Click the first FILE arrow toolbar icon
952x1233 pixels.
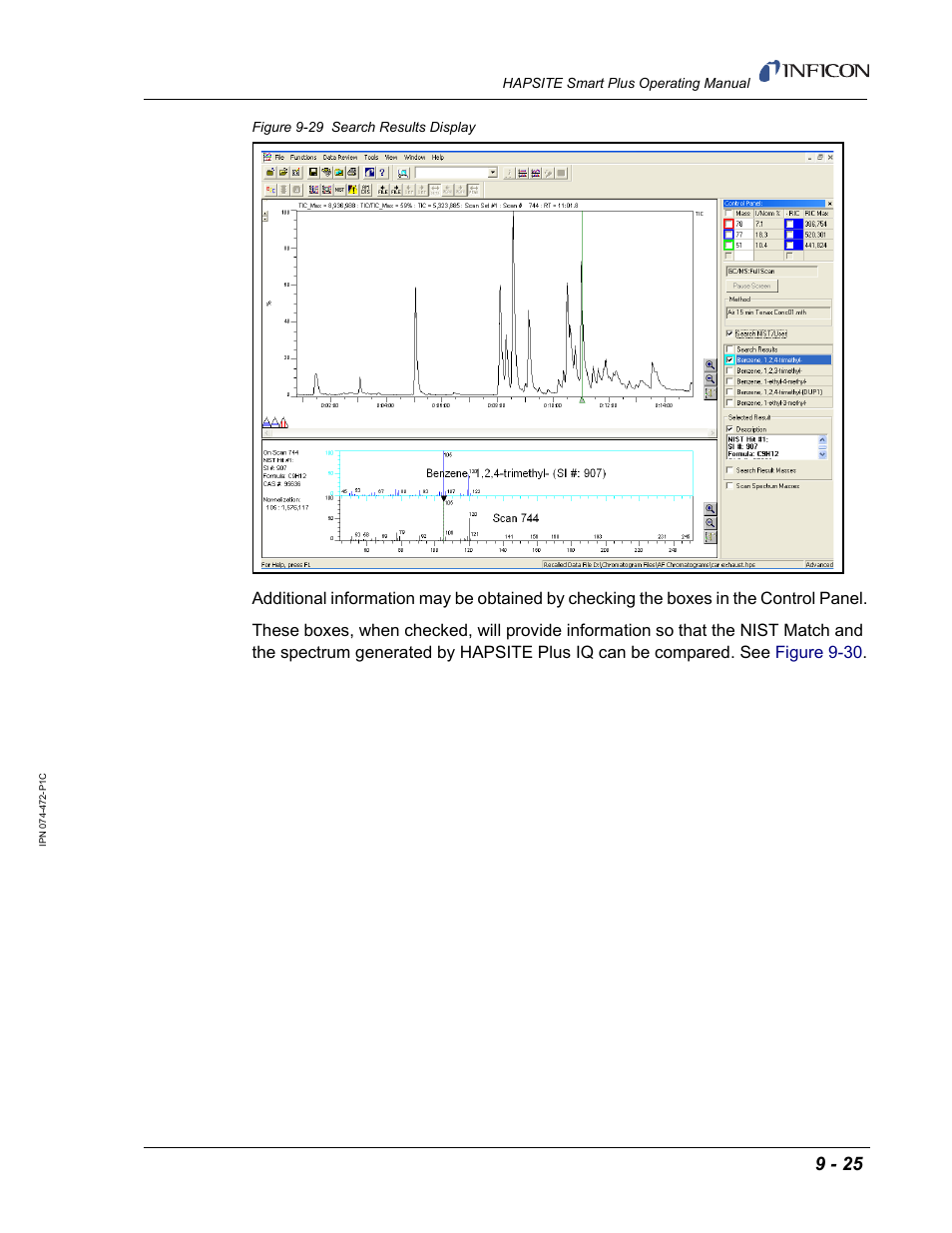click(383, 190)
